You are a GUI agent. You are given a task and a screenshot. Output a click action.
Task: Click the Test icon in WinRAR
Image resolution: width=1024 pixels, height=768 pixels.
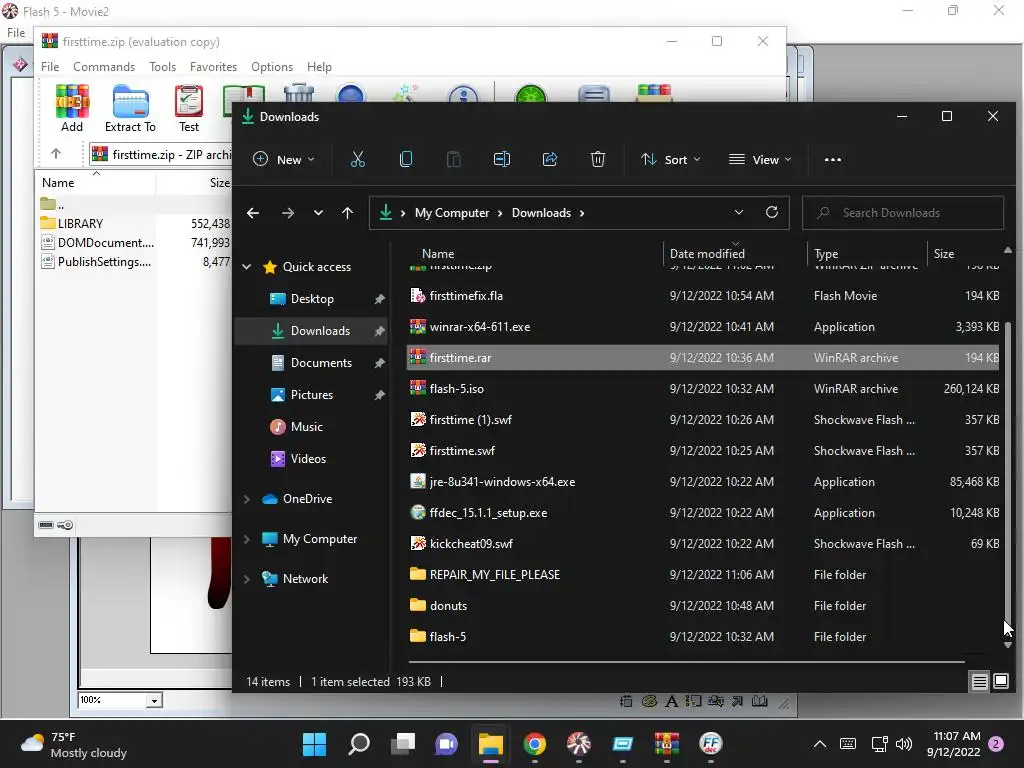pyautogui.click(x=189, y=108)
